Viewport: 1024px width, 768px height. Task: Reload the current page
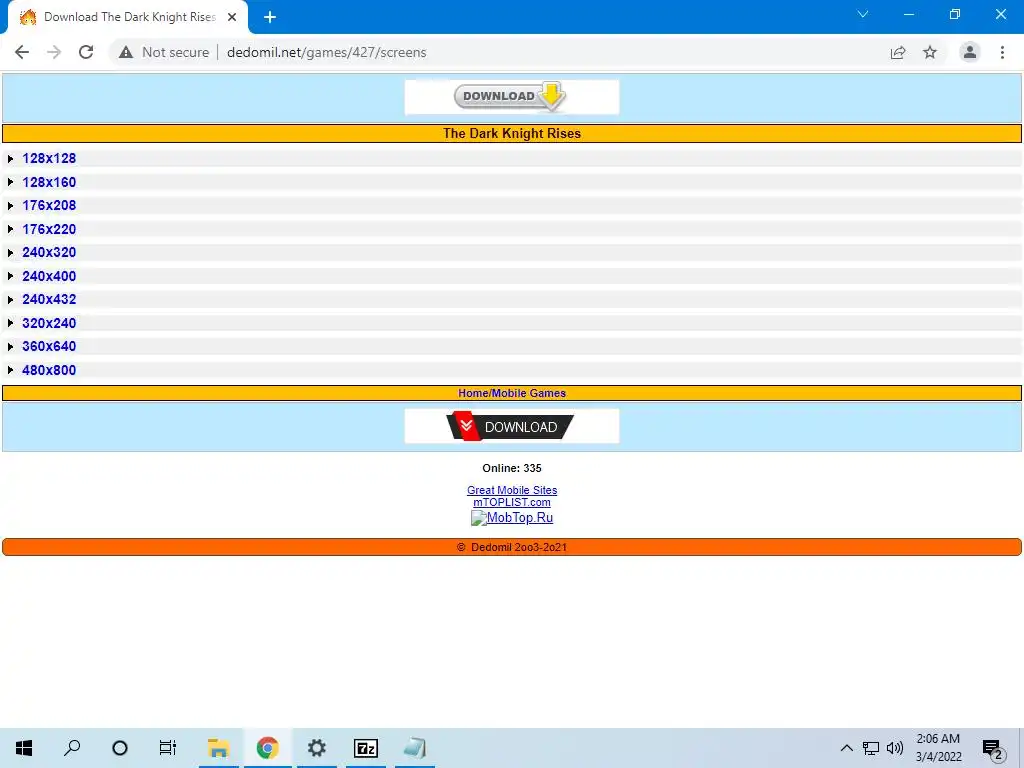pyautogui.click(x=86, y=52)
